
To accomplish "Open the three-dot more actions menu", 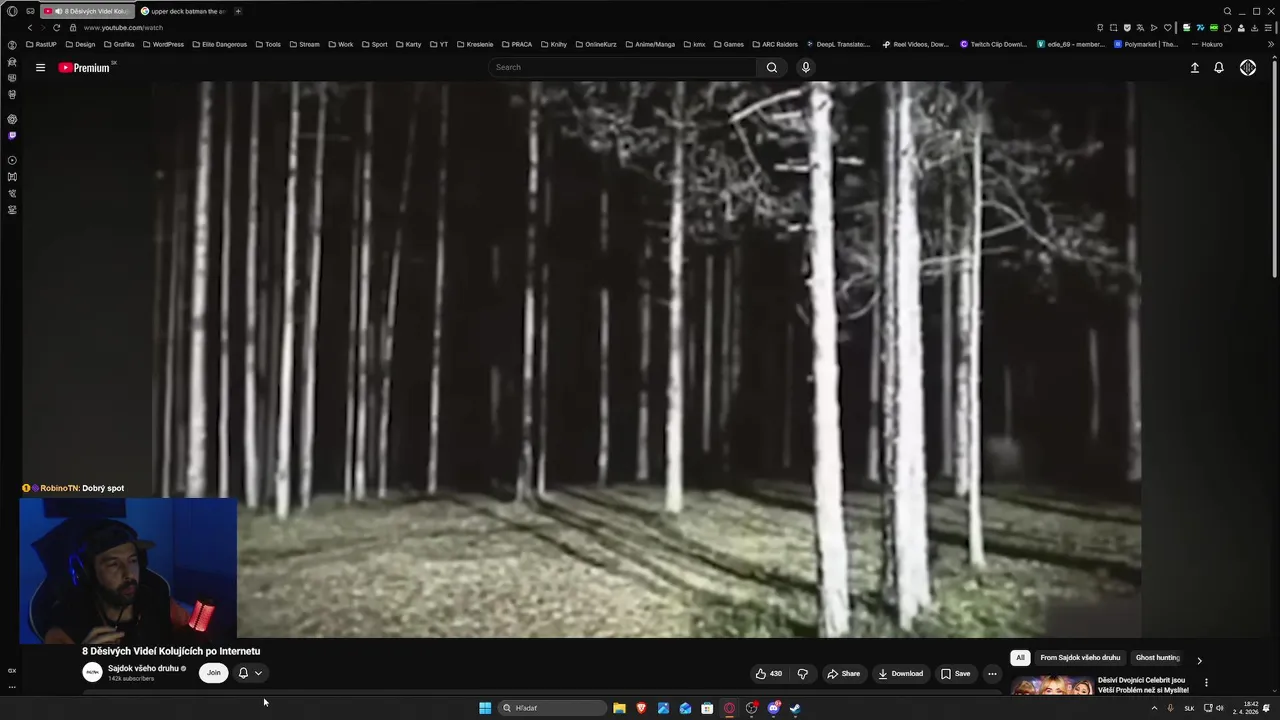I will [992, 674].
